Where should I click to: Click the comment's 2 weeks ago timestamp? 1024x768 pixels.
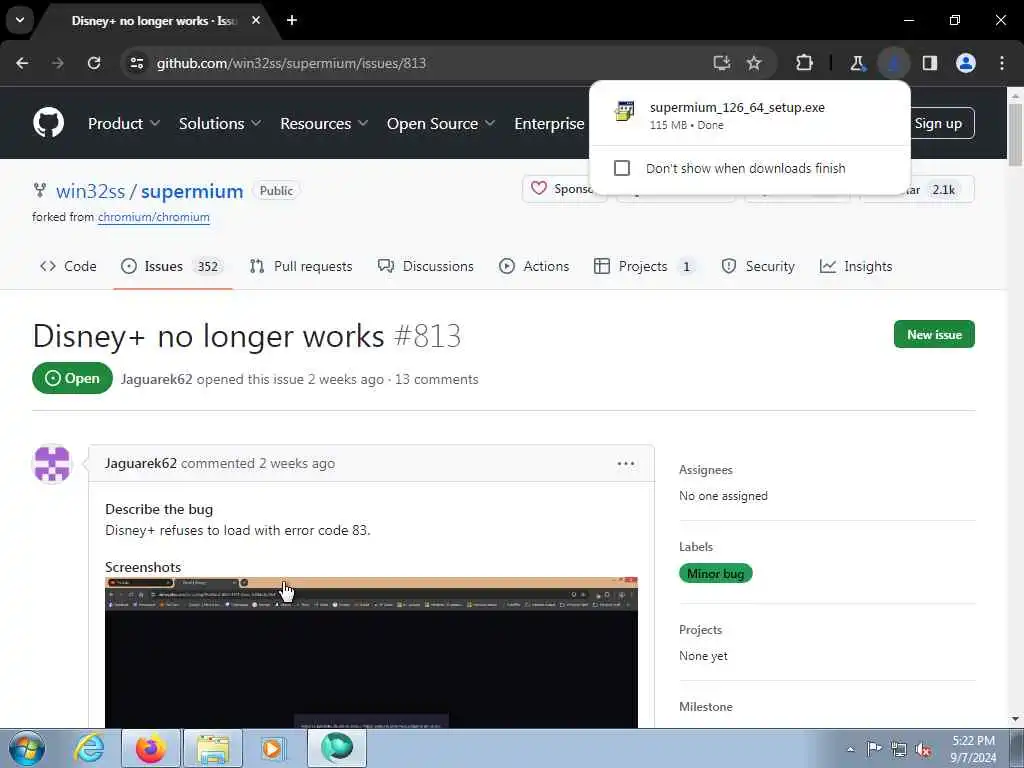pos(296,464)
